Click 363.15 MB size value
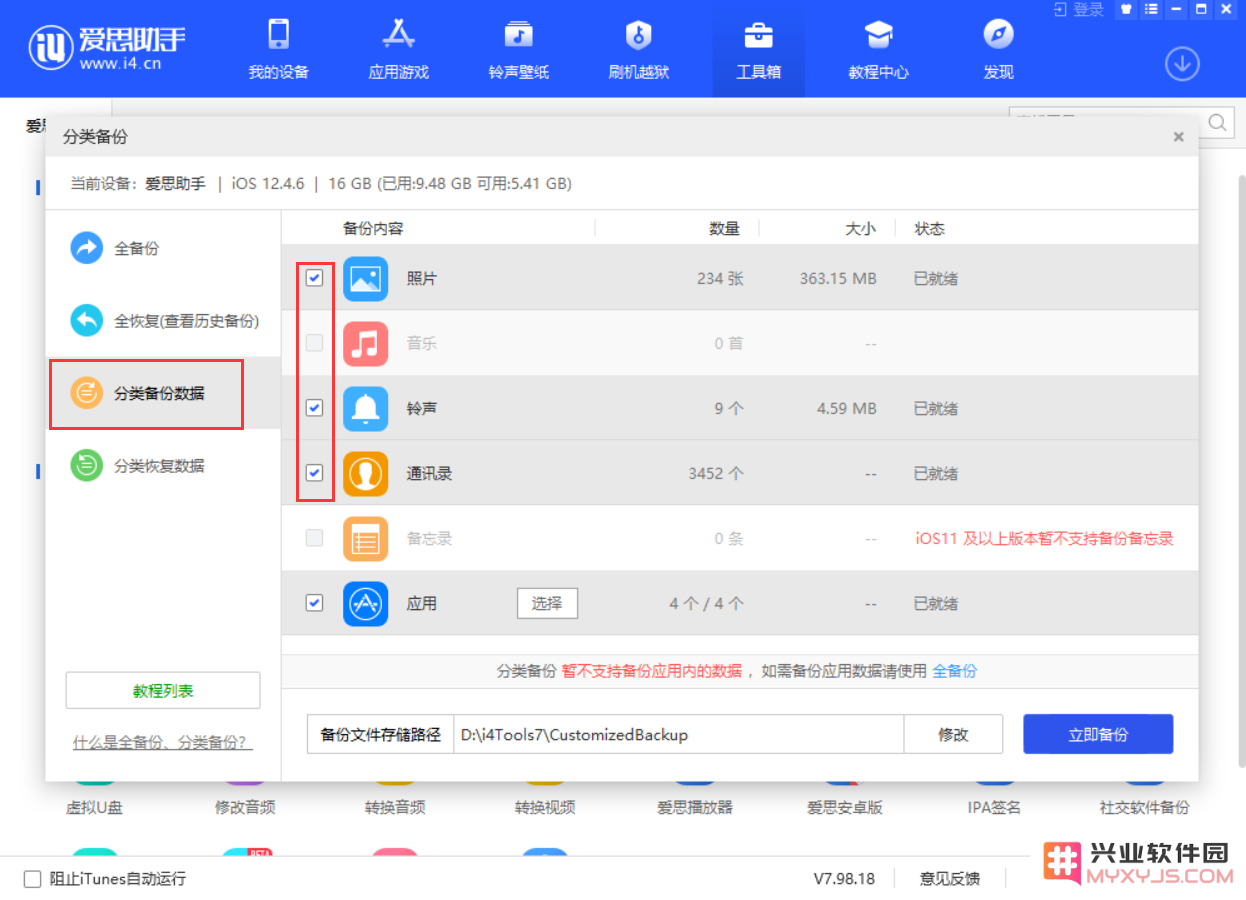 [x=838, y=278]
